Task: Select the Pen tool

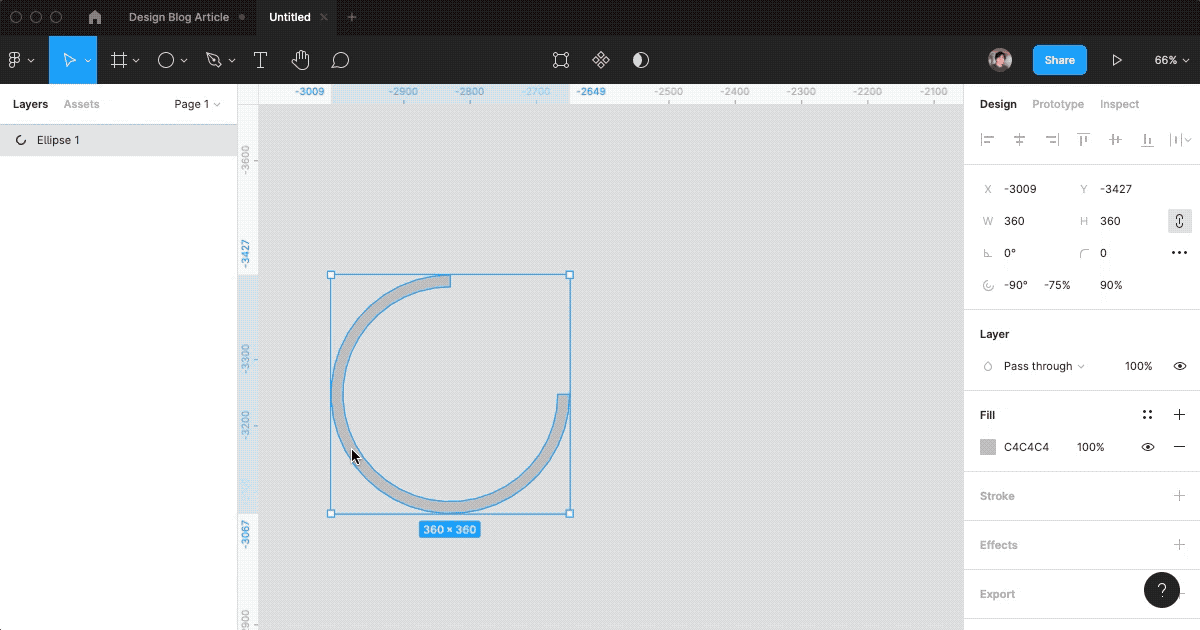Action: coord(213,60)
